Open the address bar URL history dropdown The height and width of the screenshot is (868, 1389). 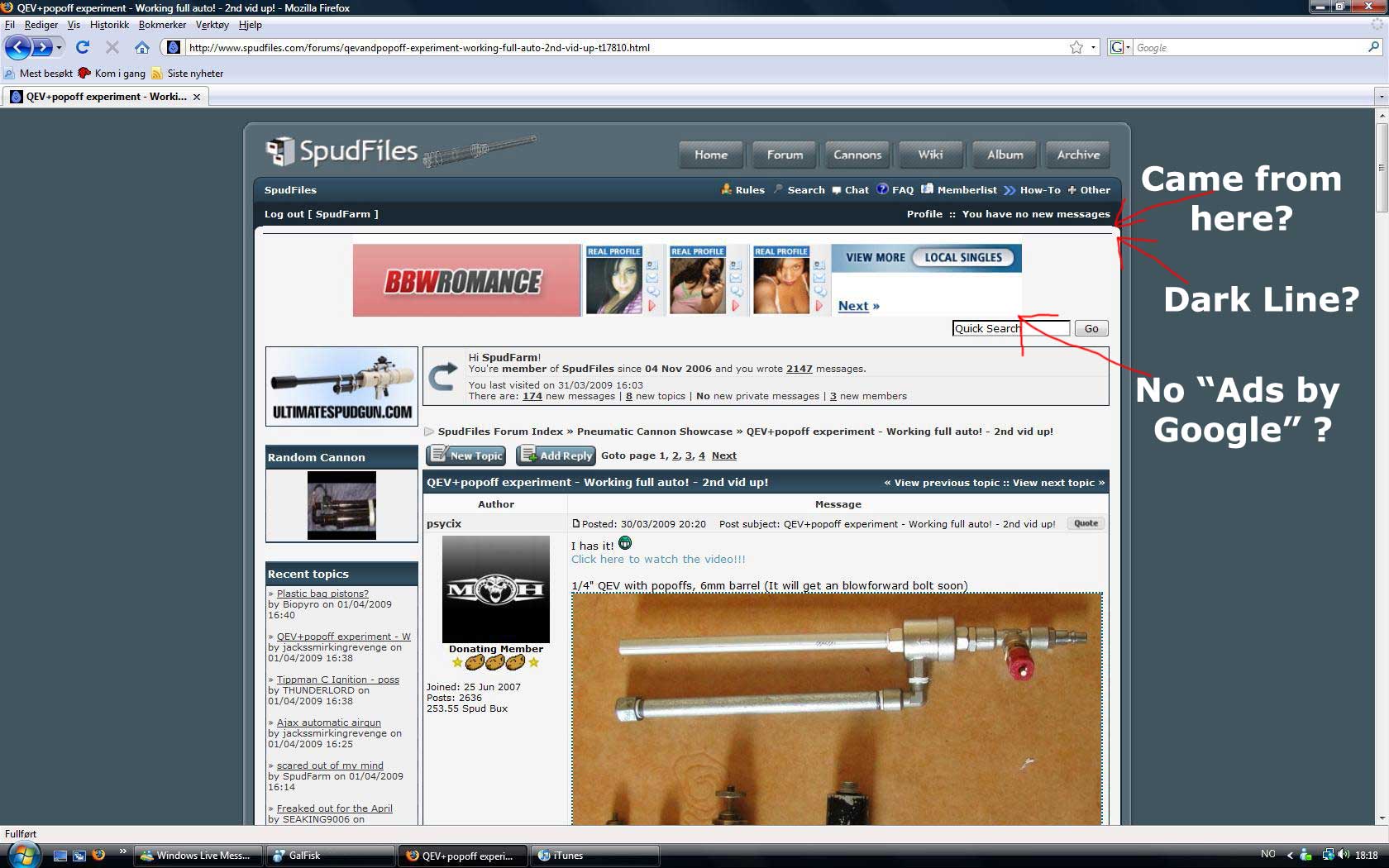1093,47
